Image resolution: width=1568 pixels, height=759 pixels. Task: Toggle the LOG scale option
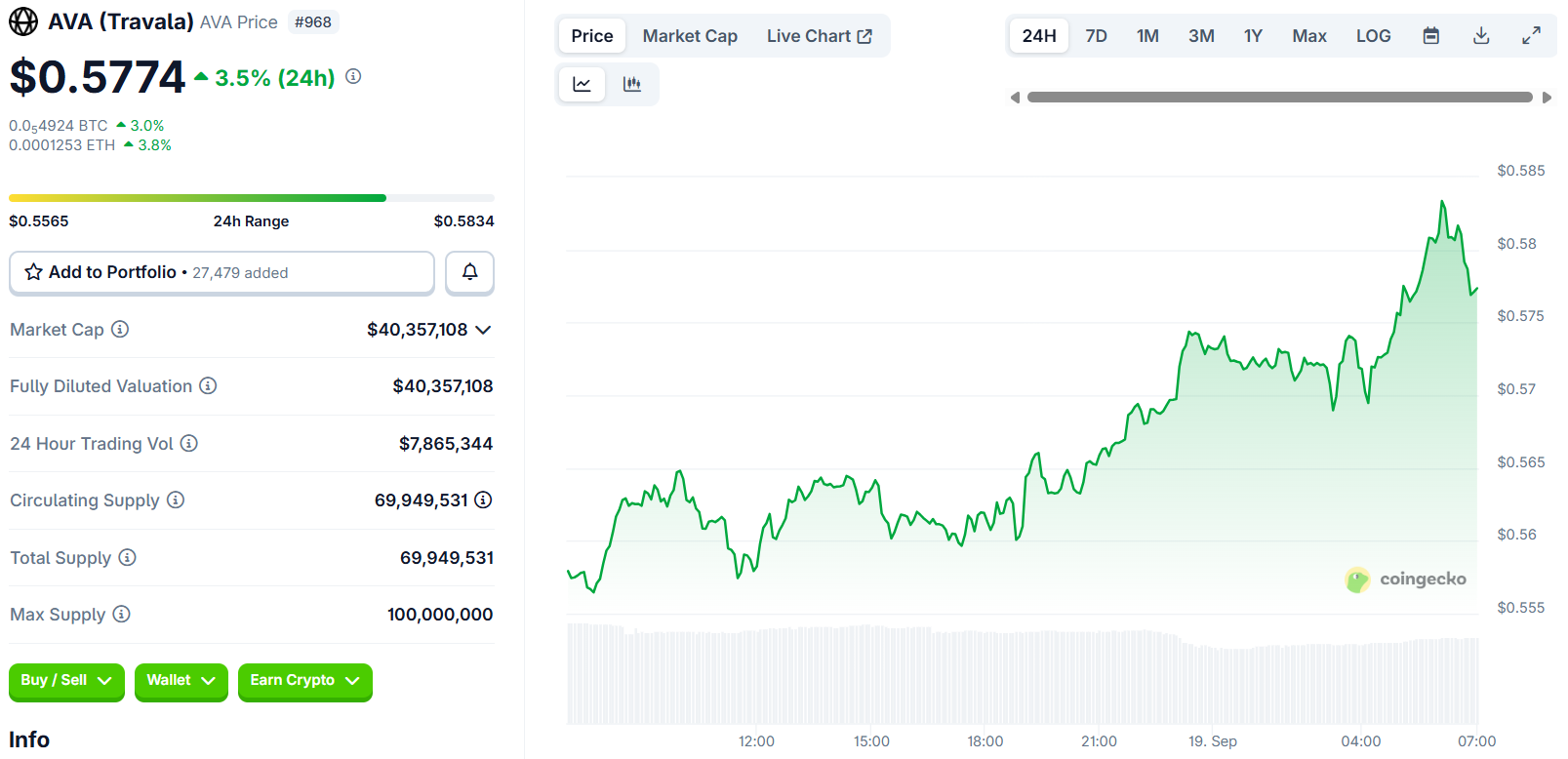[1373, 36]
